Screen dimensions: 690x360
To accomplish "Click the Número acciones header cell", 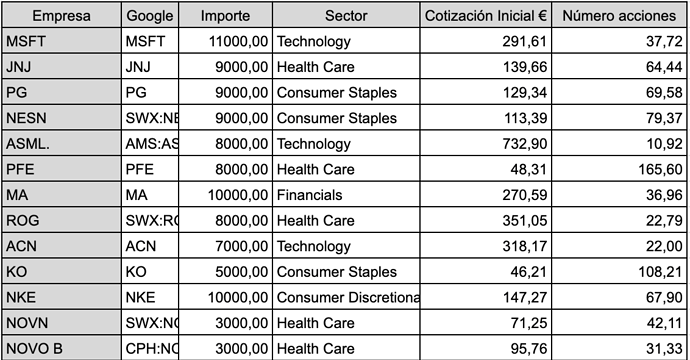I will point(619,15).
